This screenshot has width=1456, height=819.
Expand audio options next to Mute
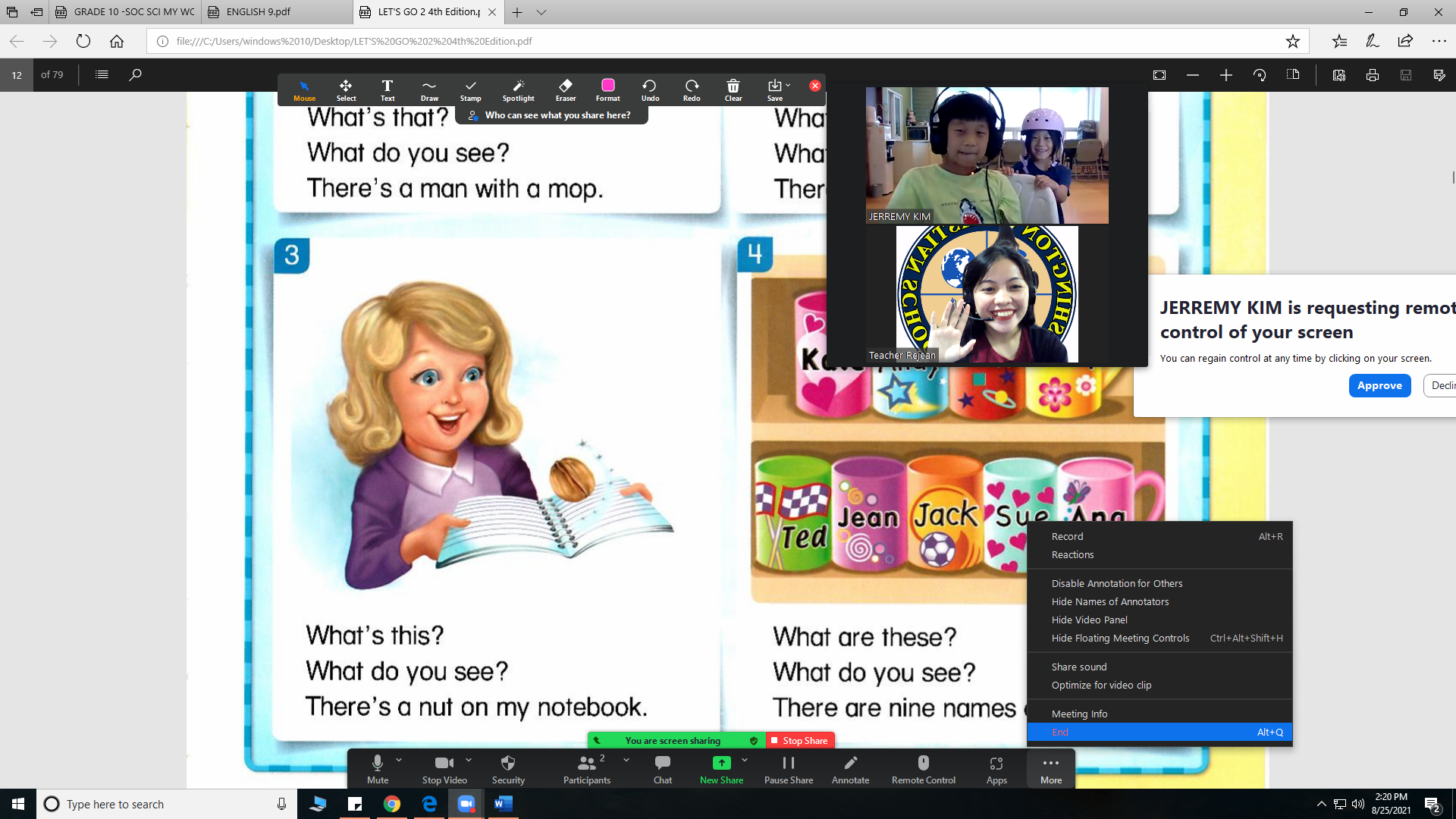coord(399,760)
